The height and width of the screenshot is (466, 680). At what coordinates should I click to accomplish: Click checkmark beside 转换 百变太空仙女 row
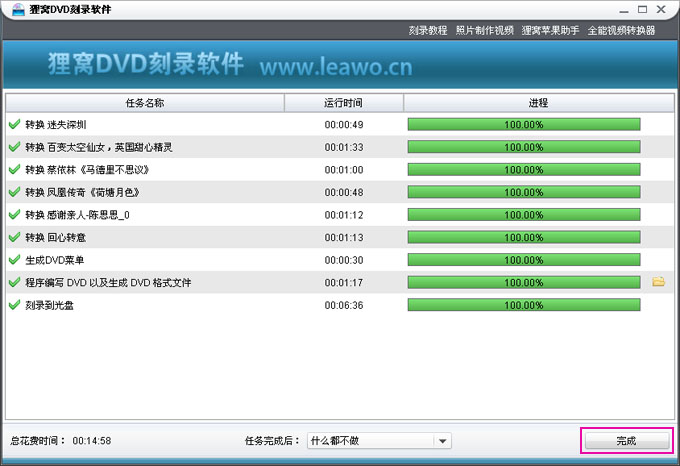pos(14,147)
